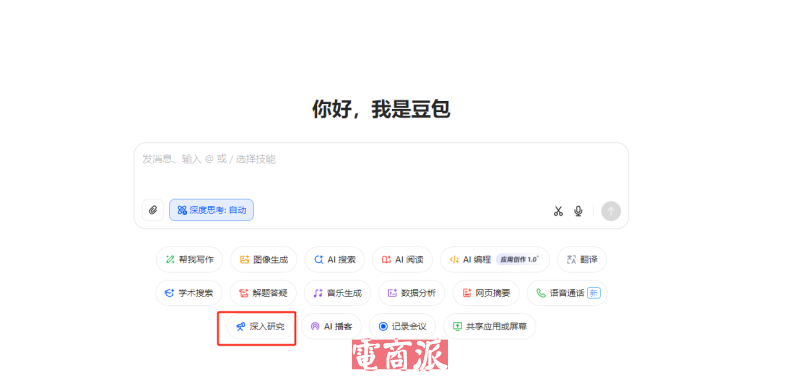Viewport: 800px width, 392px height.
Task: Select the AI 阅读 skill
Action: pyautogui.click(x=402, y=259)
